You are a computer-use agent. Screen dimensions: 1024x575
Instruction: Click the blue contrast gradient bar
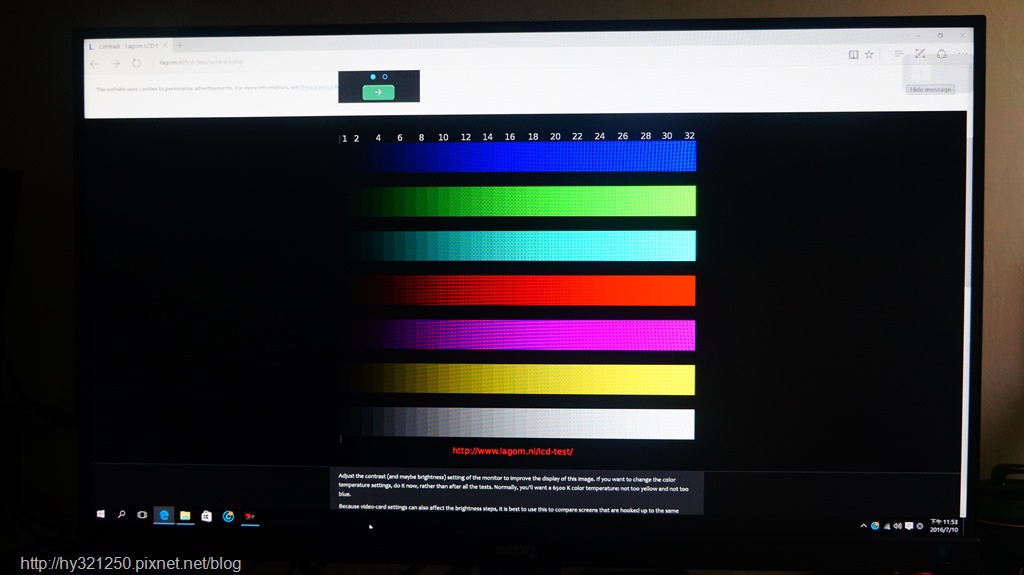point(520,157)
